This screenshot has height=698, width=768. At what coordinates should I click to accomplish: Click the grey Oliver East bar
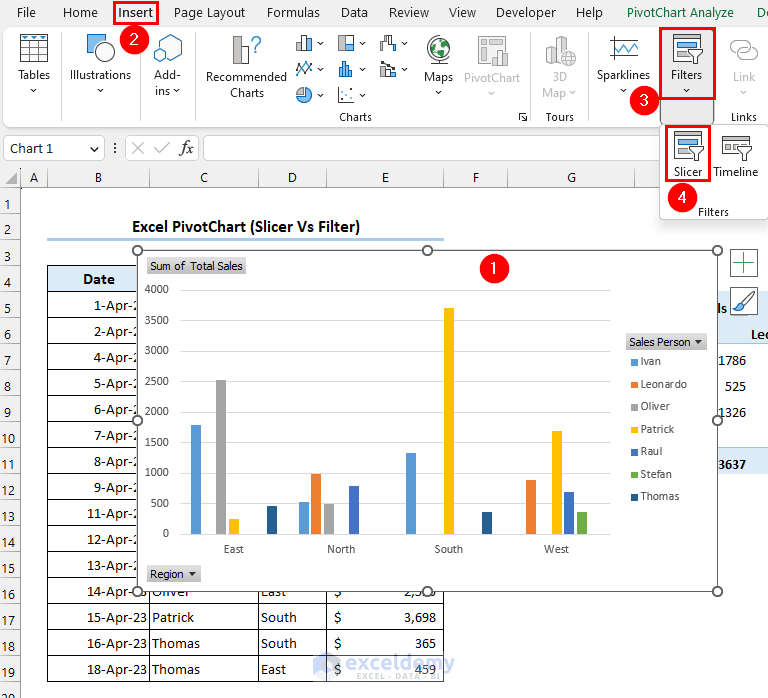coord(221,457)
